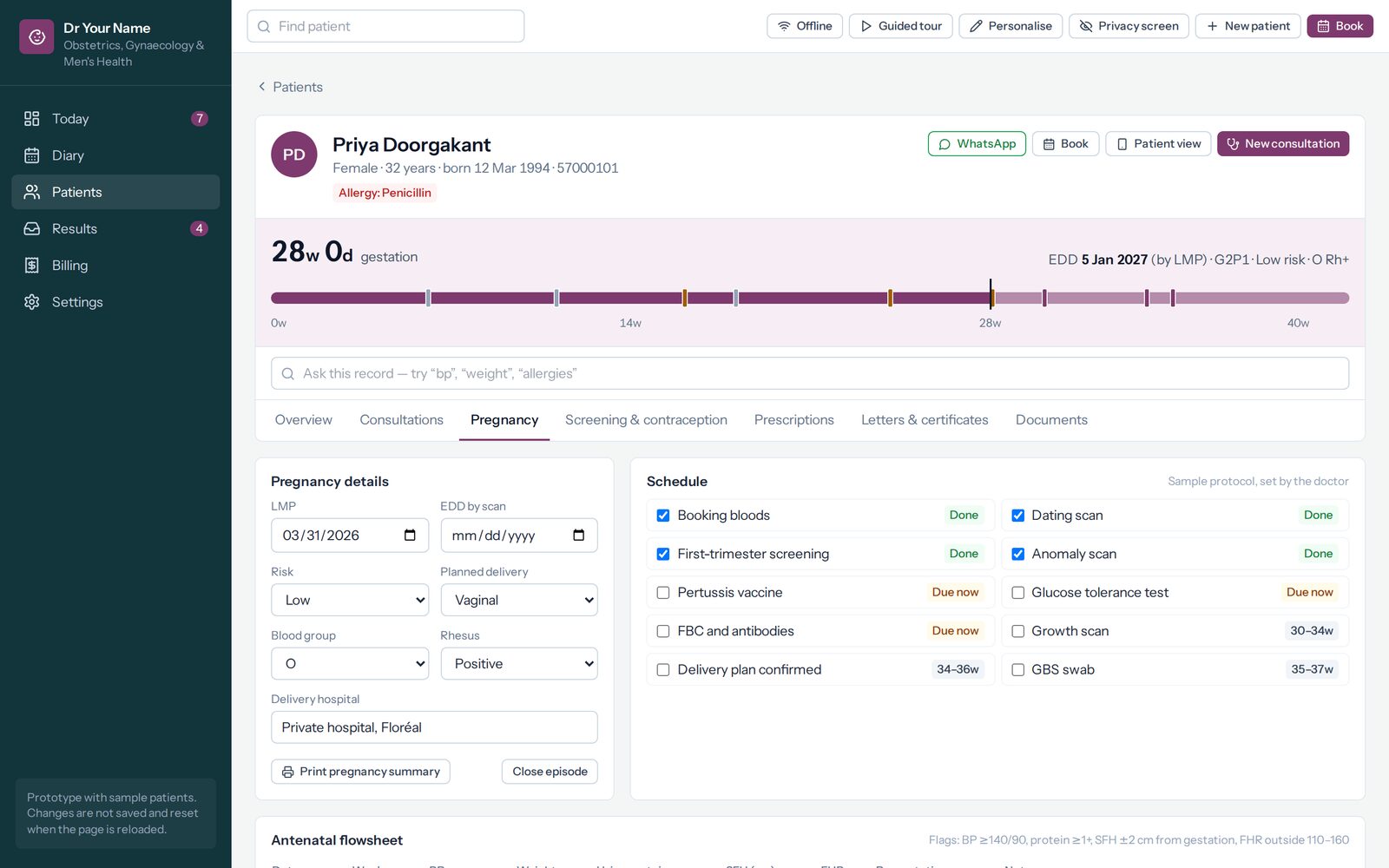Image resolution: width=1389 pixels, height=868 pixels.
Task: Switch to the Consultations tab
Action: click(x=402, y=420)
